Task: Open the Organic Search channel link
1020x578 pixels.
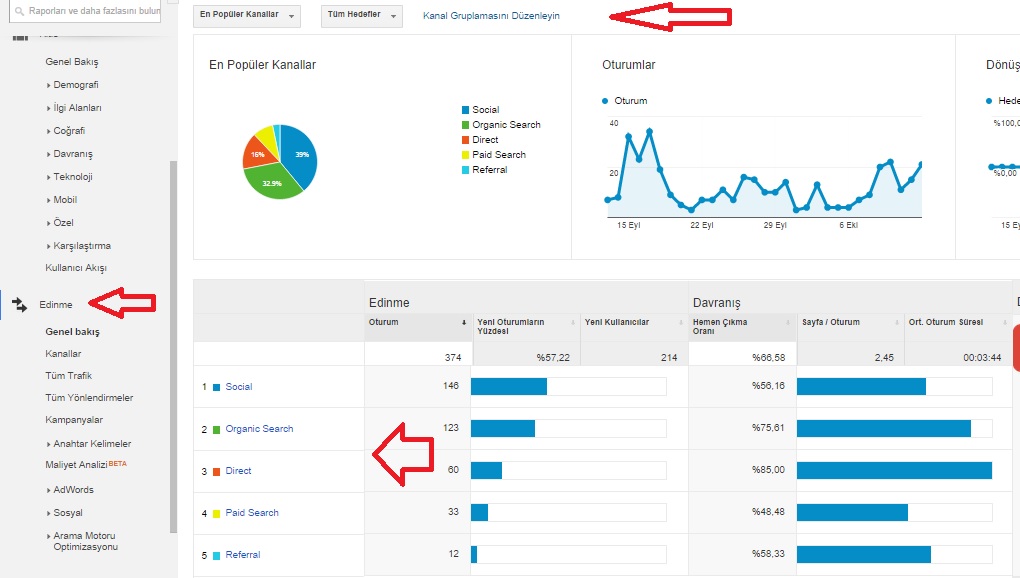Action: (x=259, y=429)
